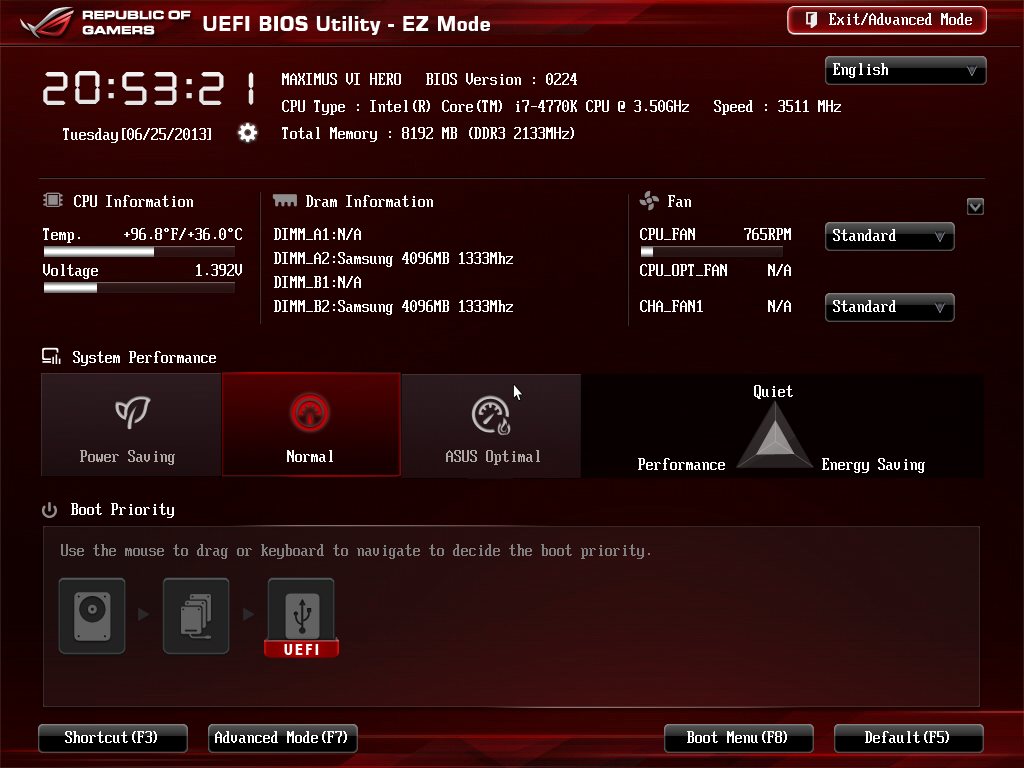
Task: Click the CPU Type i7-4770K text
Action: (x=485, y=106)
